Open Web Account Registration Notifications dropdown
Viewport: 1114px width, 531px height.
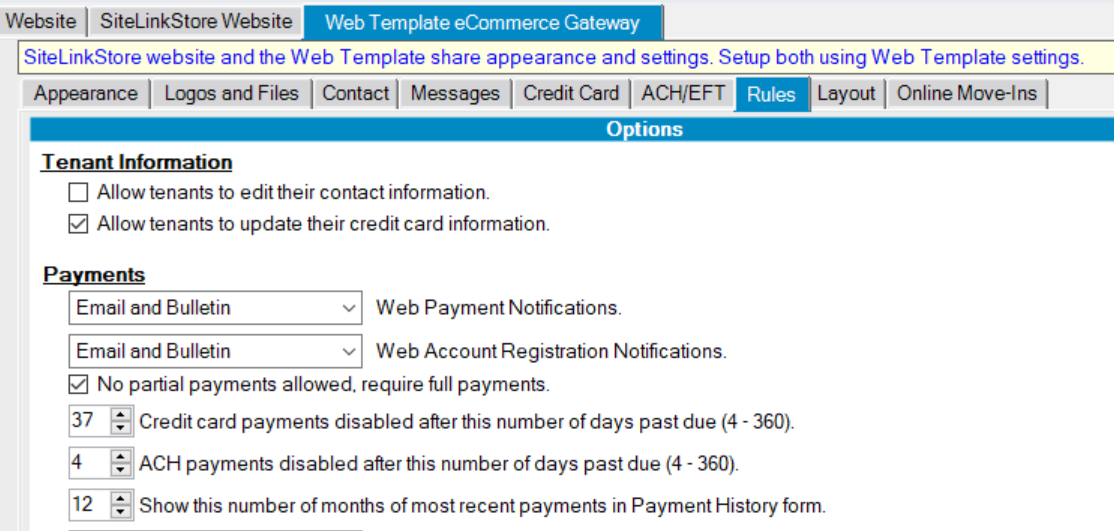(x=215, y=351)
